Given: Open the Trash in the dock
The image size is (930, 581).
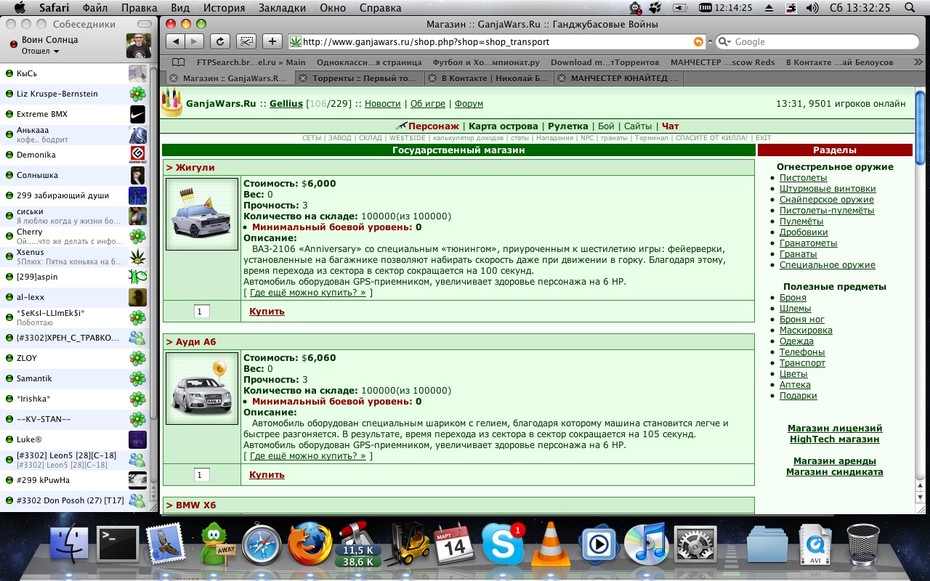Looking at the screenshot, I should point(863,544).
